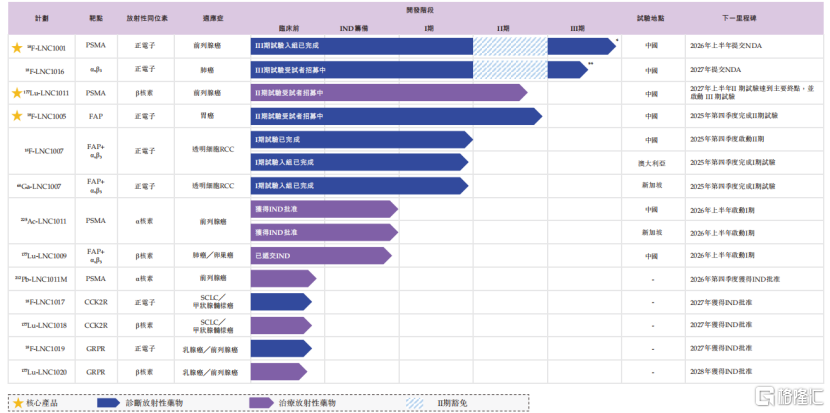The width and height of the screenshot is (830, 413).
Task: Click the α核素 isotope in 212Pb-LNC1011M row
Action: pyautogui.click(x=144, y=279)
